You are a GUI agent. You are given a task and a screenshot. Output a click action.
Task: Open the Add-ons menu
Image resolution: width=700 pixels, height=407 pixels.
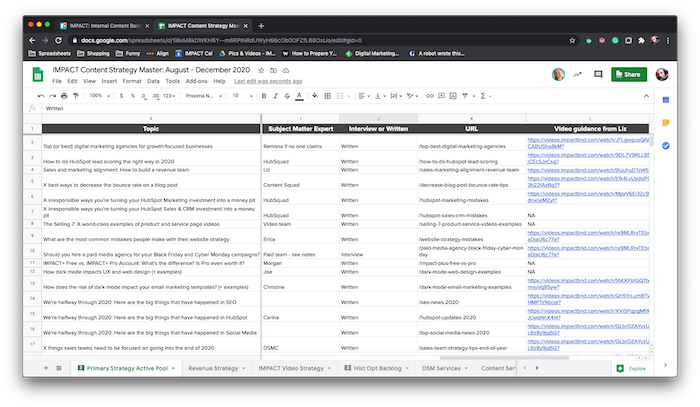point(196,81)
